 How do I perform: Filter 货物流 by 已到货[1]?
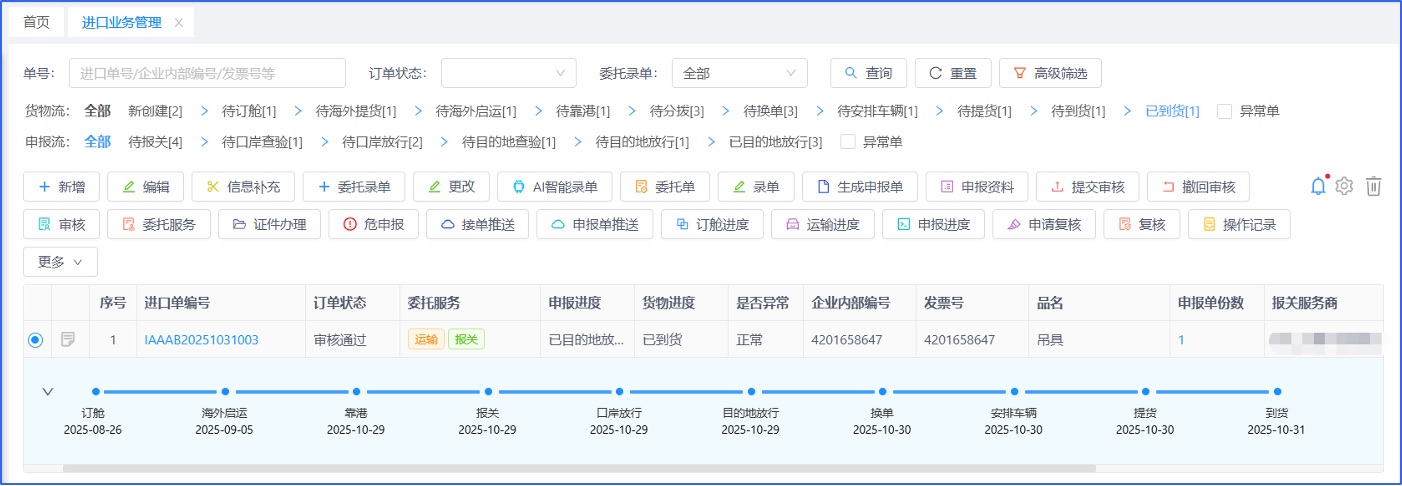tap(1172, 111)
